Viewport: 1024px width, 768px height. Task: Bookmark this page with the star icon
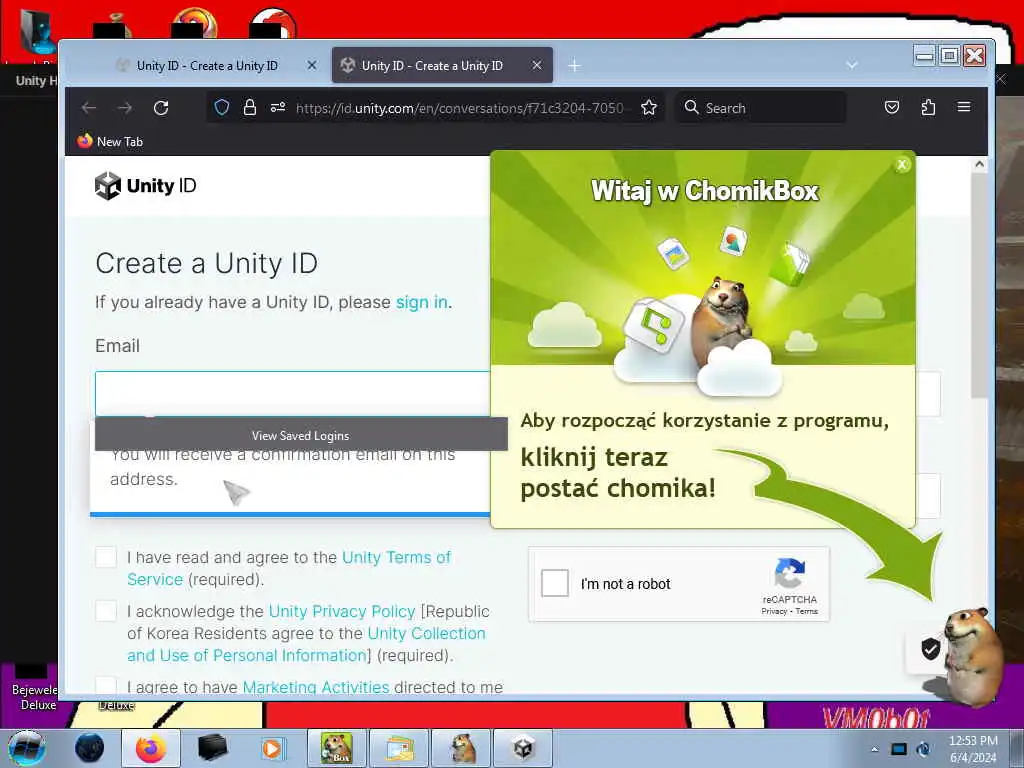tap(648, 107)
